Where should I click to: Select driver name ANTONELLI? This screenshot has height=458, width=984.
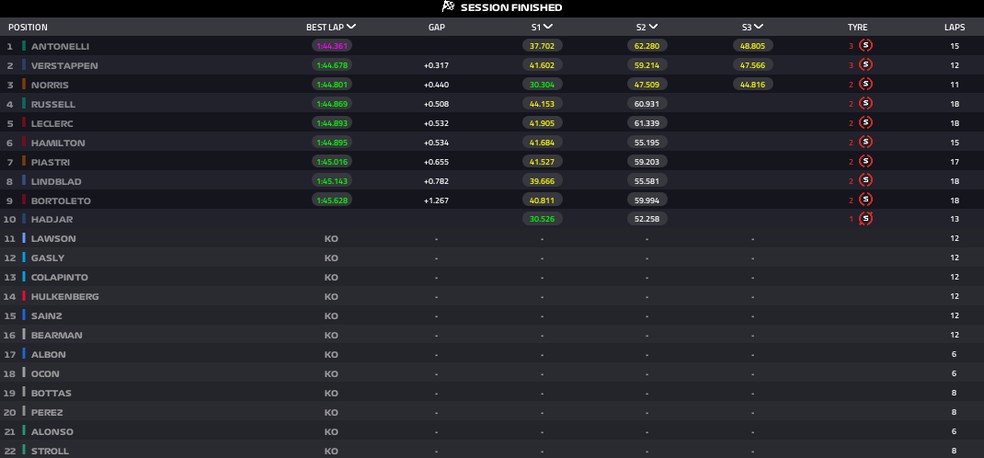60,46
